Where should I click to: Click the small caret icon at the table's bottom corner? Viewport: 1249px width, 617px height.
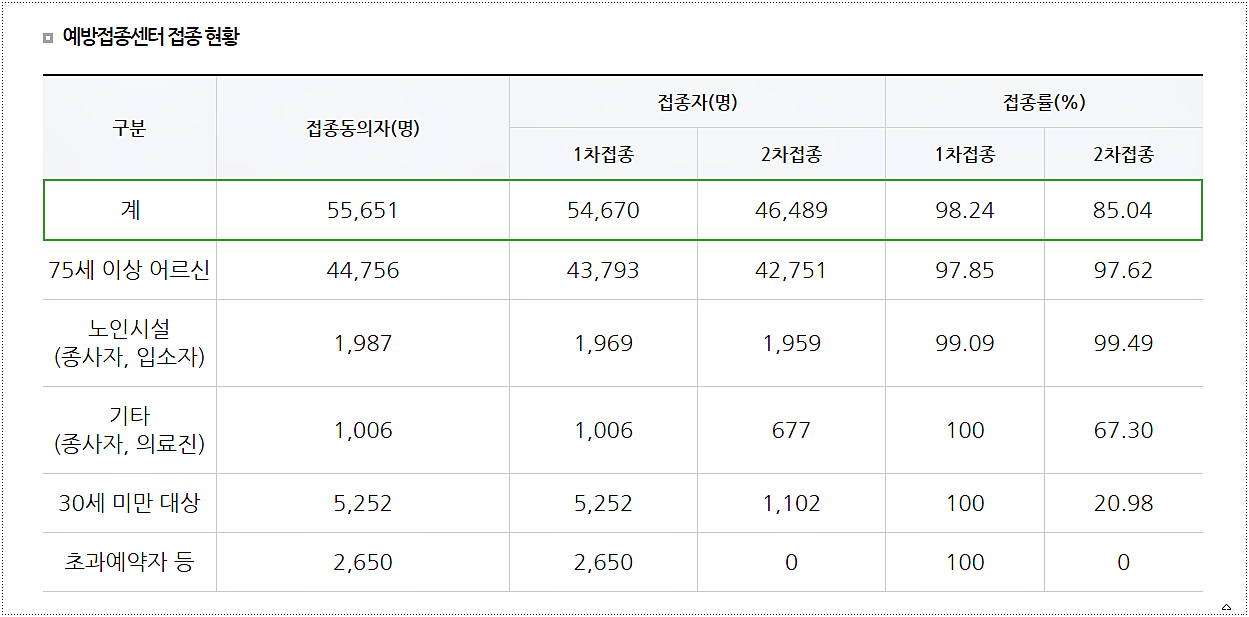[x=1226, y=607]
